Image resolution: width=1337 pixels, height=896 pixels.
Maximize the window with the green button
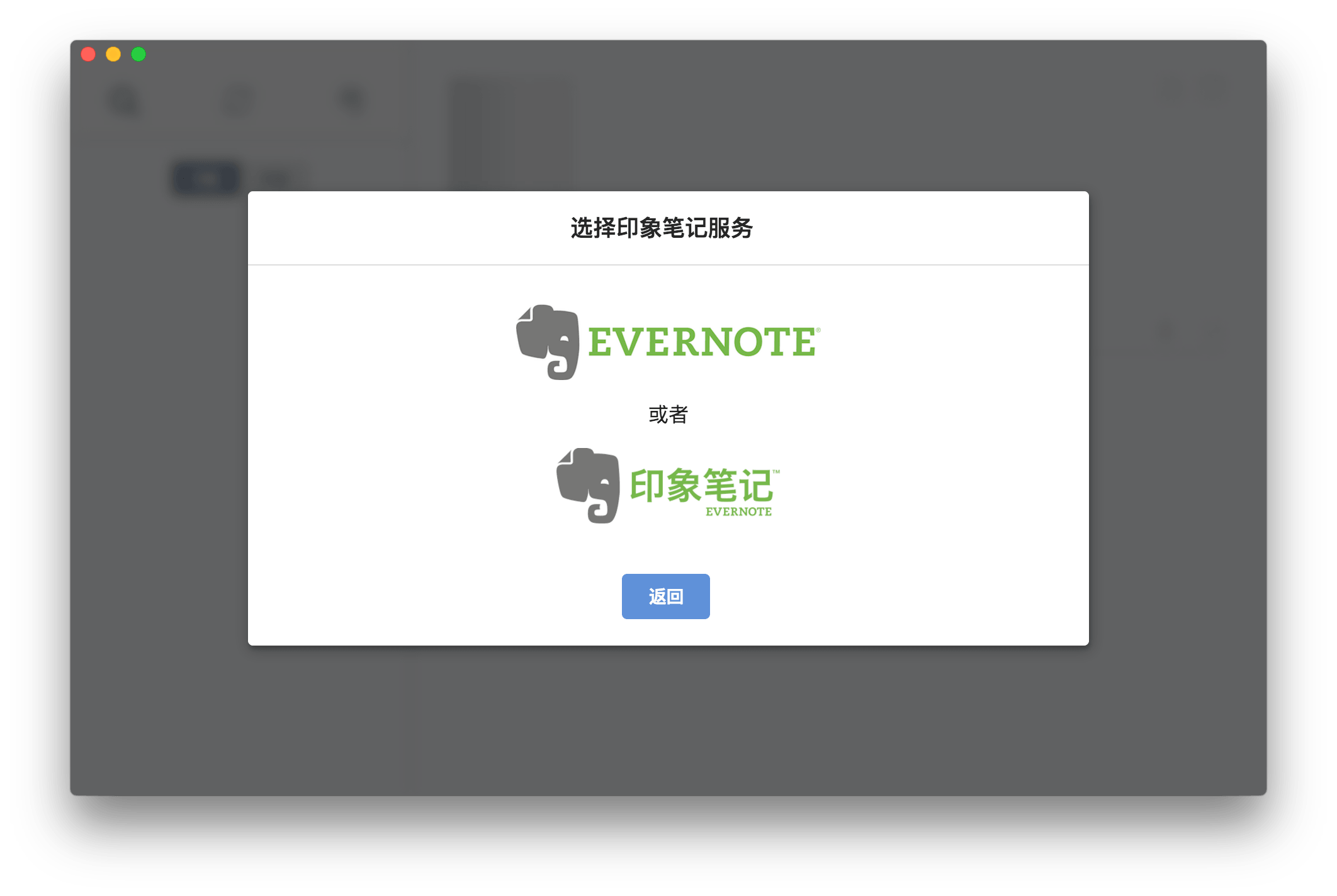pyautogui.click(x=138, y=54)
